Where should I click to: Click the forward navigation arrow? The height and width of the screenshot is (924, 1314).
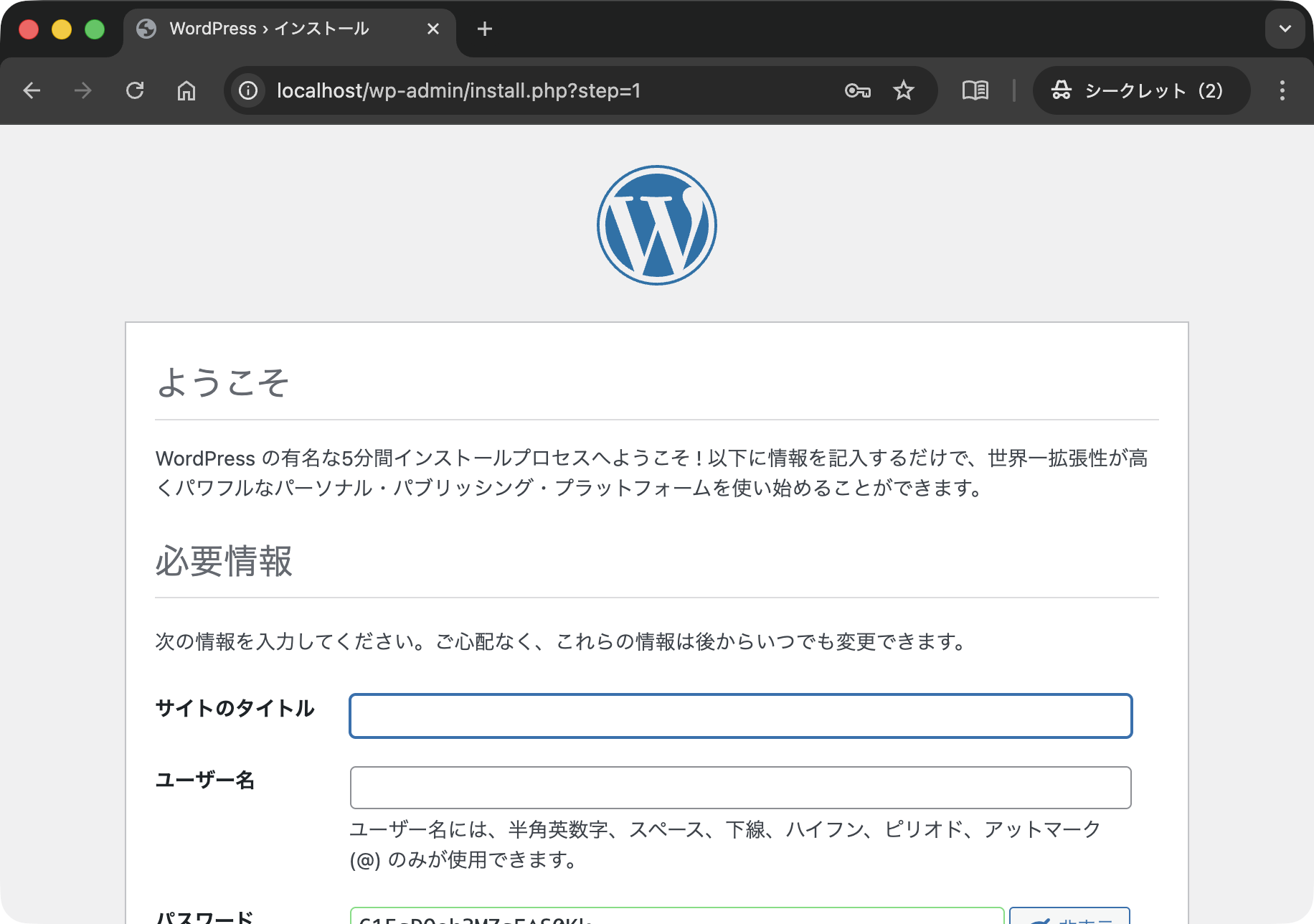click(x=83, y=90)
